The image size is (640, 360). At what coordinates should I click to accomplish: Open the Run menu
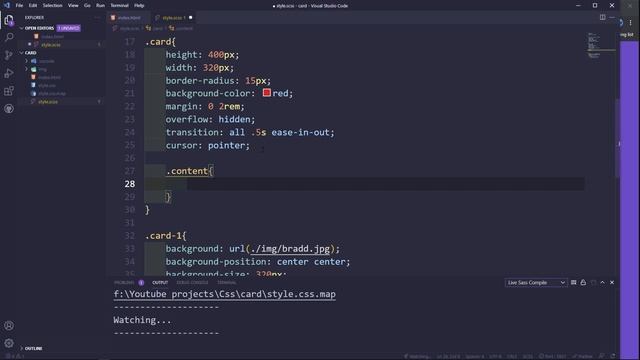tap(100, 5)
